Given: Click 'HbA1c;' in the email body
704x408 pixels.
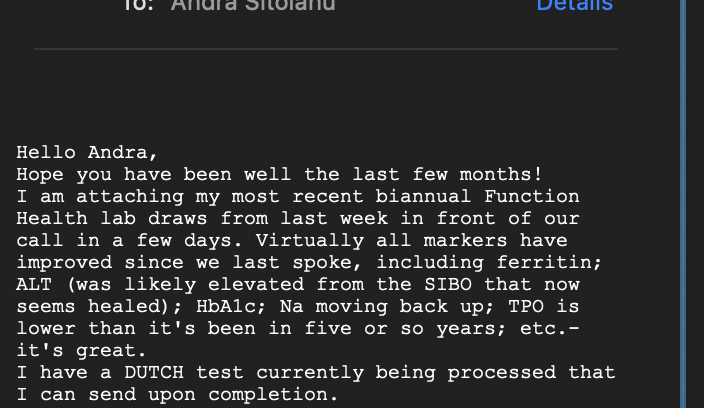Looking at the screenshot, I should point(232,306).
